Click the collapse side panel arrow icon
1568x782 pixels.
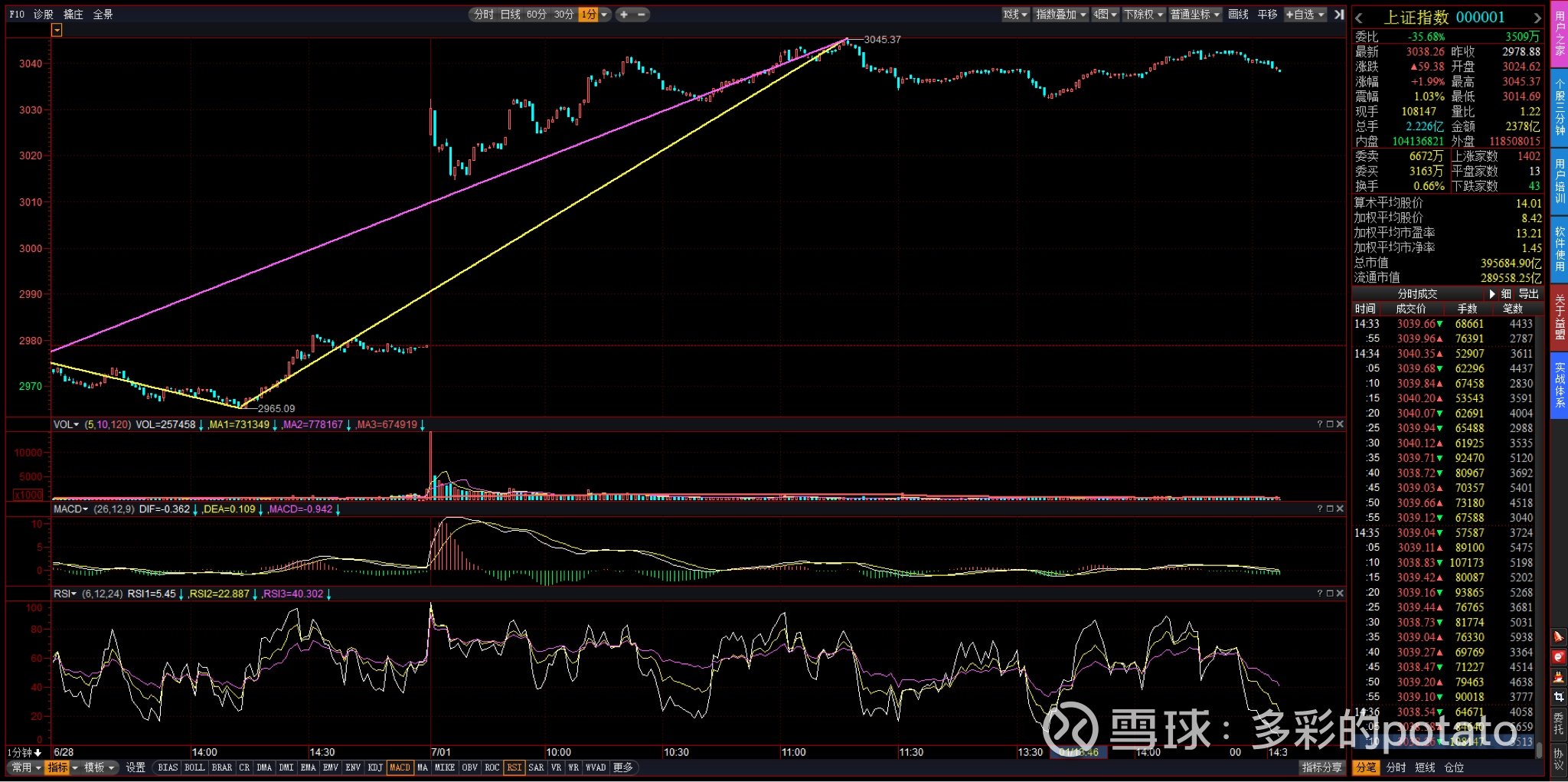click(x=1338, y=15)
